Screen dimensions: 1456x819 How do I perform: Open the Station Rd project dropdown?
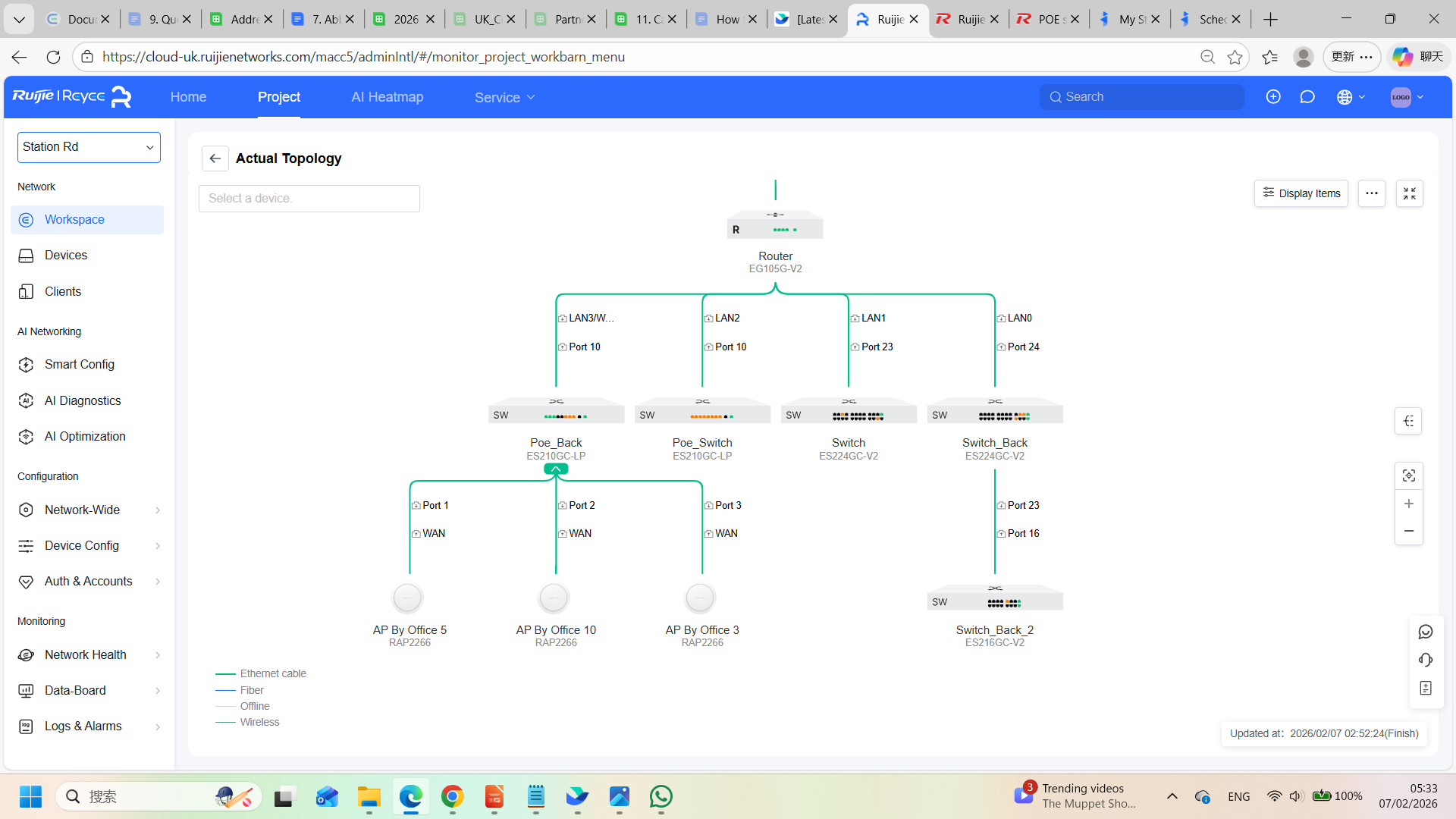pyautogui.click(x=89, y=147)
